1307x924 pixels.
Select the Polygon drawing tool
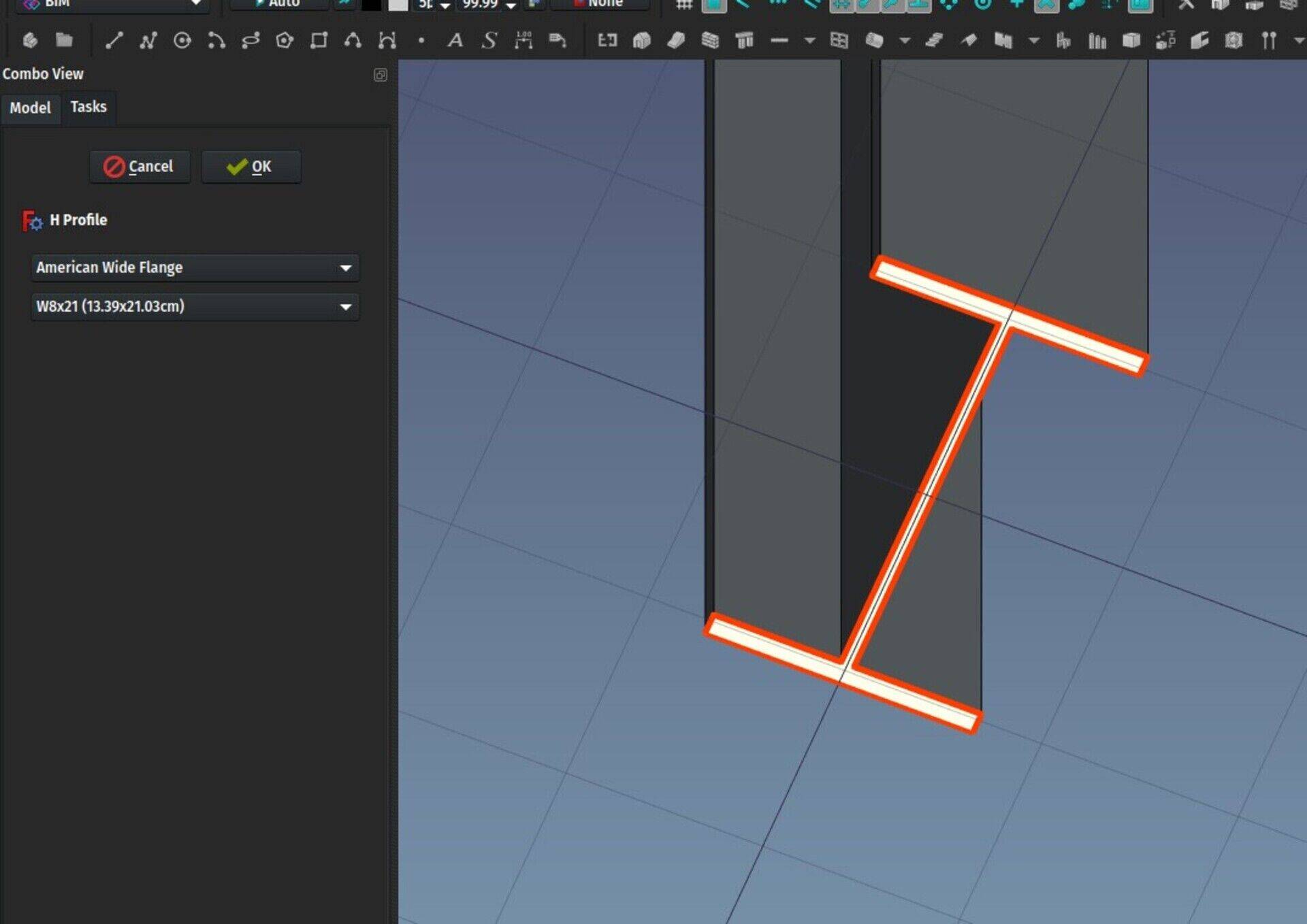click(x=285, y=41)
